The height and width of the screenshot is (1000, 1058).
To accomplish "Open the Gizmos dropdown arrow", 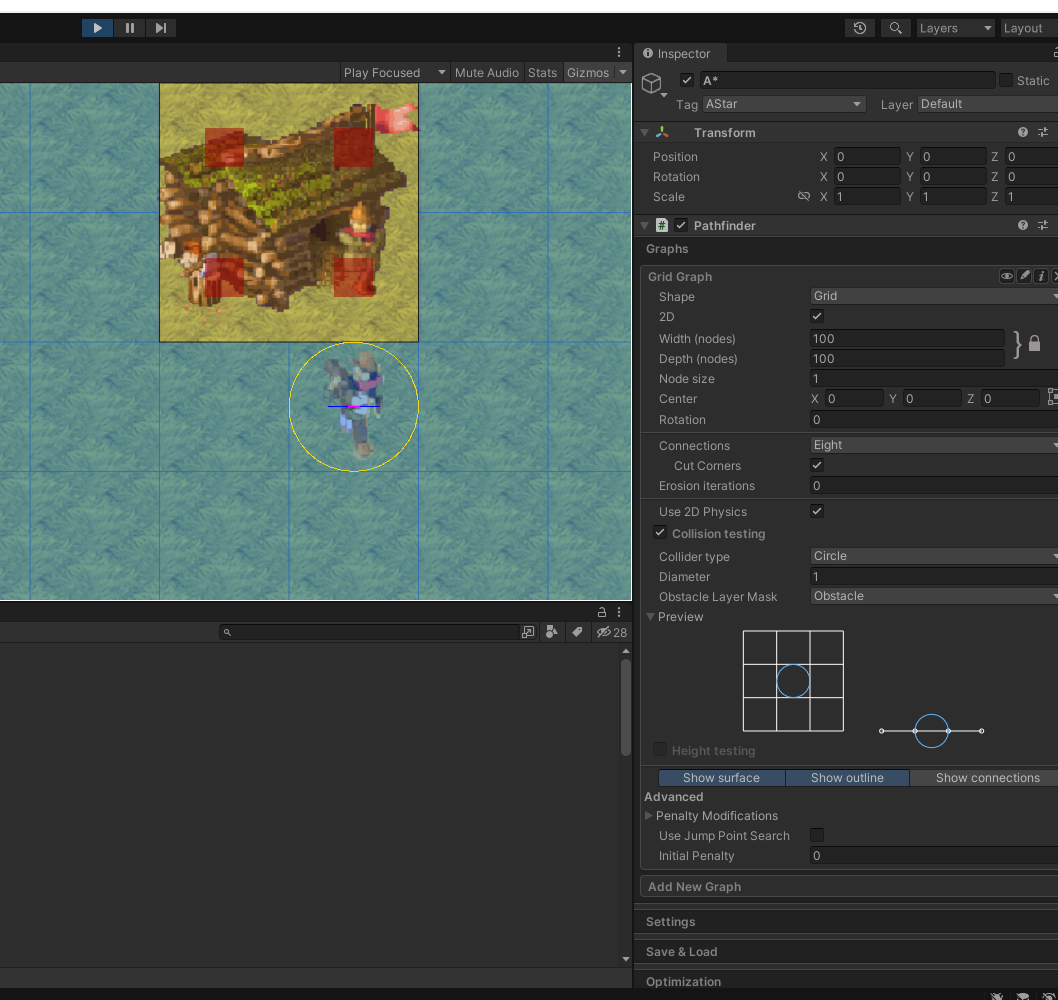I will pyautogui.click(x=623, y=72).
